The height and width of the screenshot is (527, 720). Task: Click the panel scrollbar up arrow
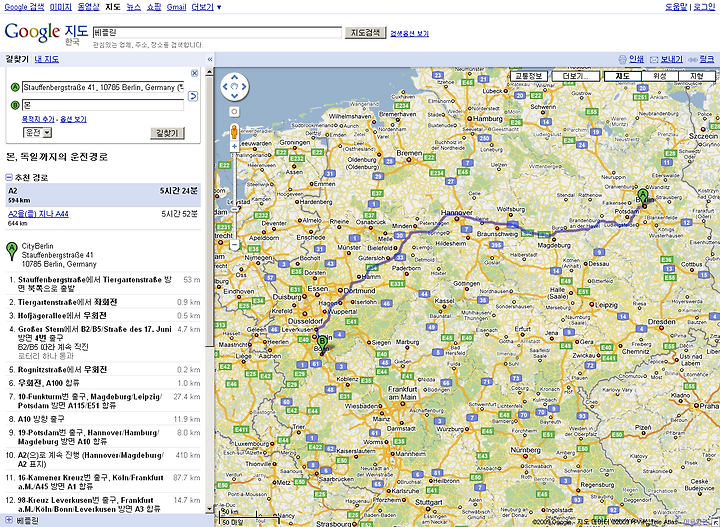(209, 72)
